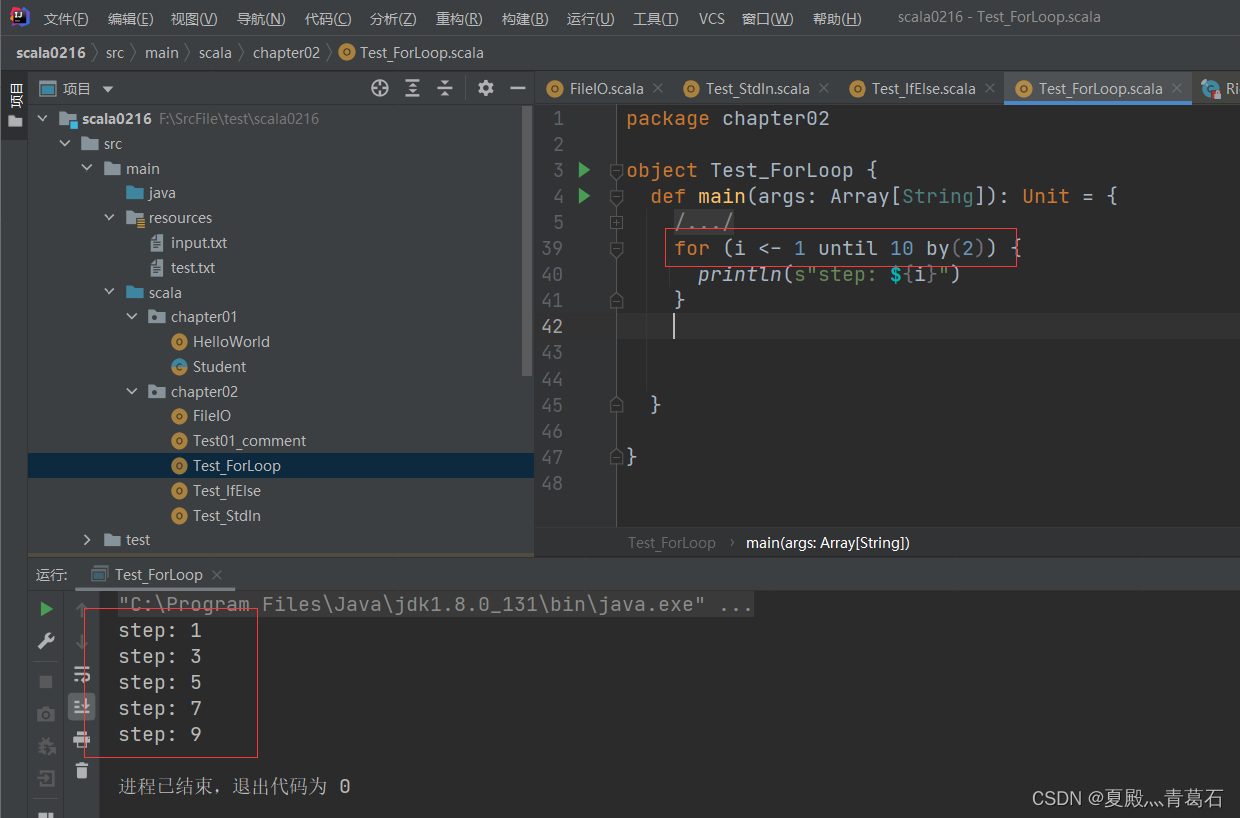Toggle soft-wrap in run console
Image resolution: width=1240 pixels, height=818 pixels.
pos(82,674)
